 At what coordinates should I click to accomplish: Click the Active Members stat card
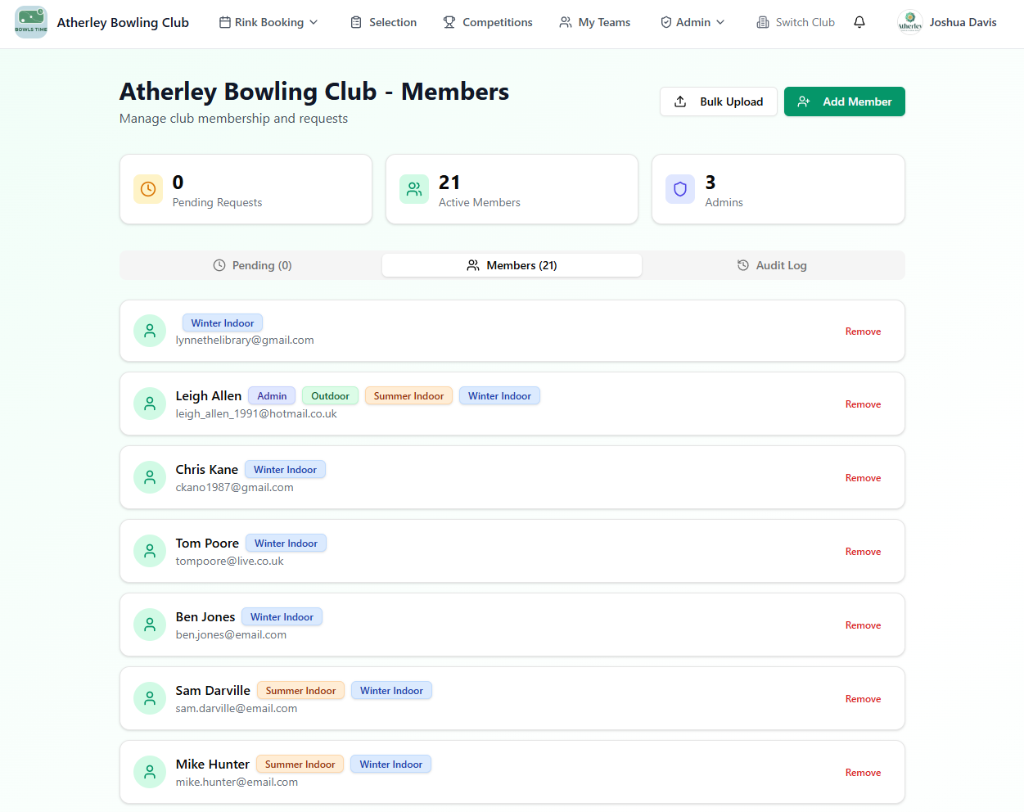tap(512, 189)
